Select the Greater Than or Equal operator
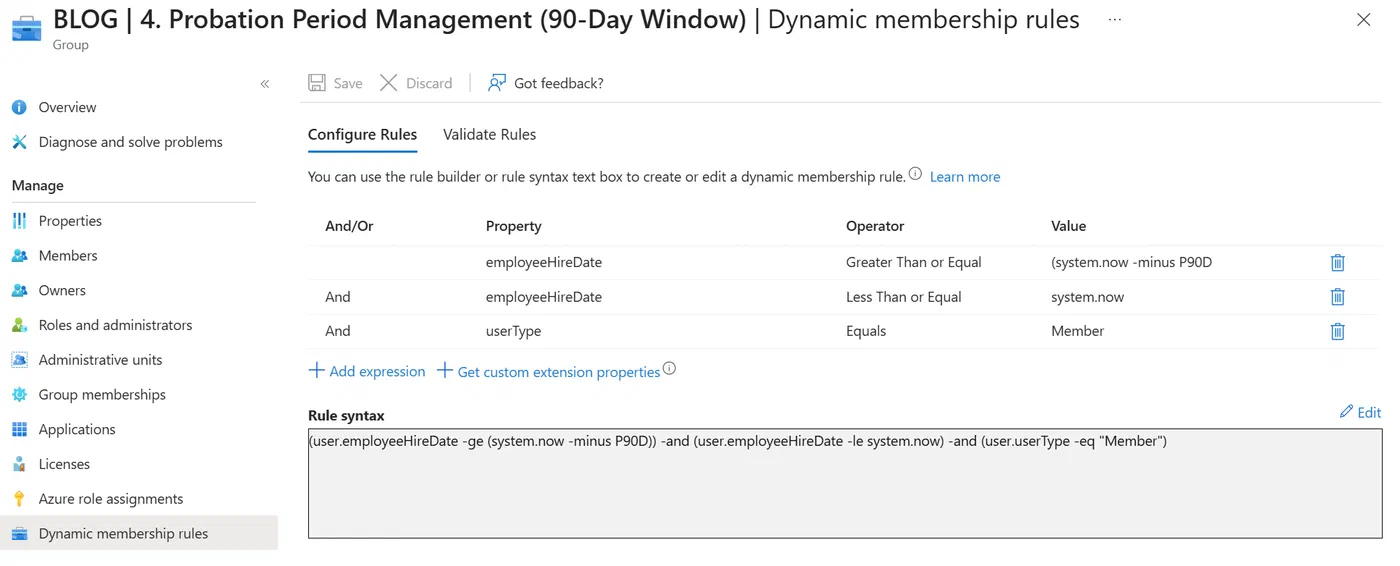Screen dimensions: 1400x566 pos(914,263)
